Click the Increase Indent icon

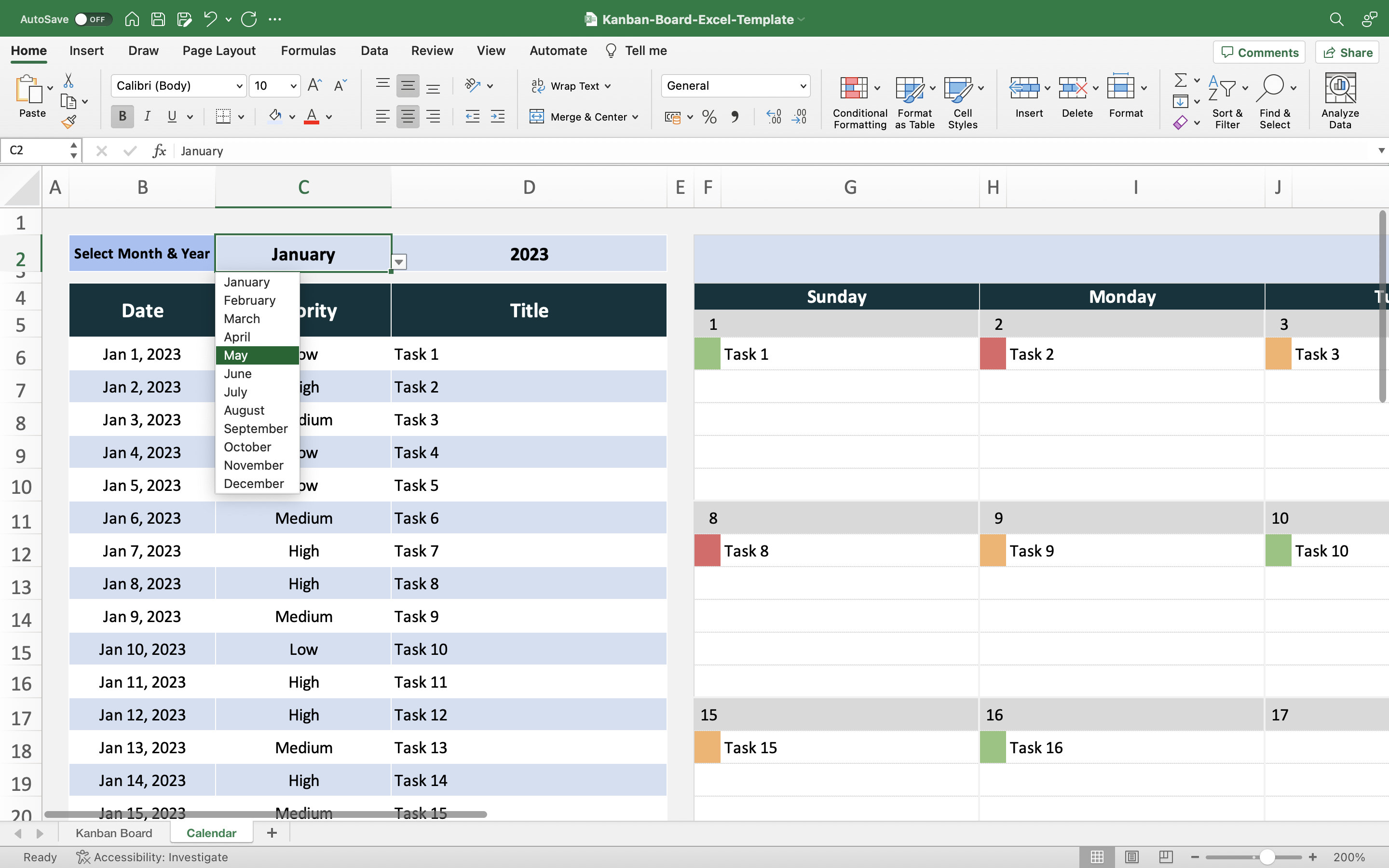click(x=498, y=117)
